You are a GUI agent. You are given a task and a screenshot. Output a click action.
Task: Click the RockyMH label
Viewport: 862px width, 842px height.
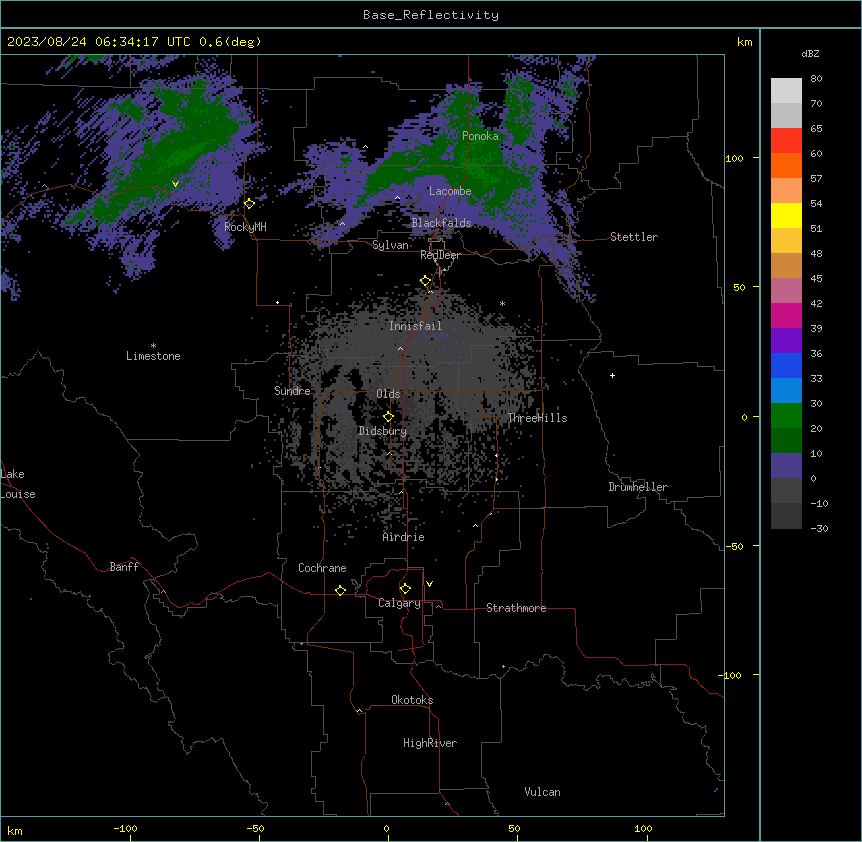pyautogui.click(x=245, y=227)
